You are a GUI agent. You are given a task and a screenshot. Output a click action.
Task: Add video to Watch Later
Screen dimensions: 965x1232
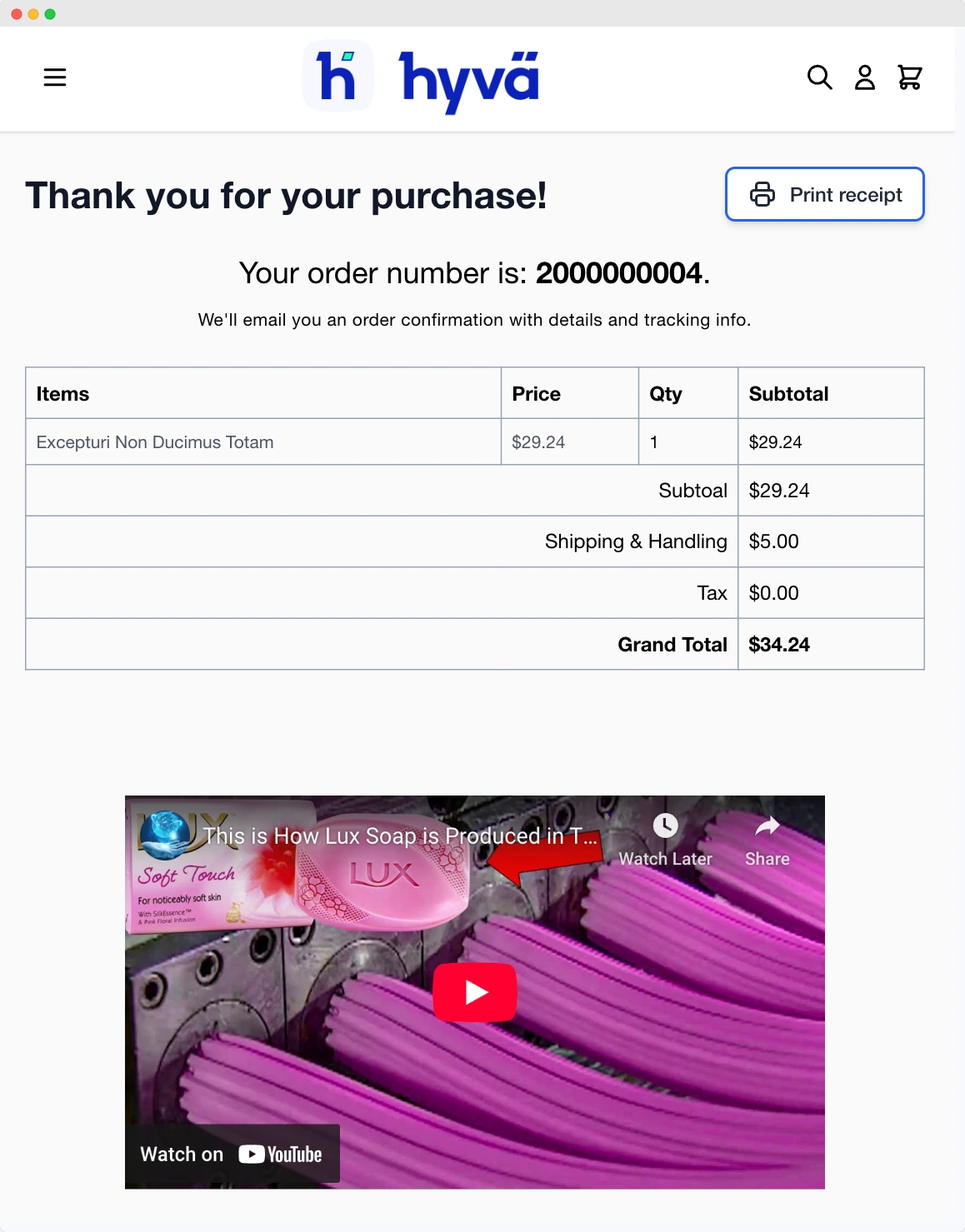coord(665,840)
